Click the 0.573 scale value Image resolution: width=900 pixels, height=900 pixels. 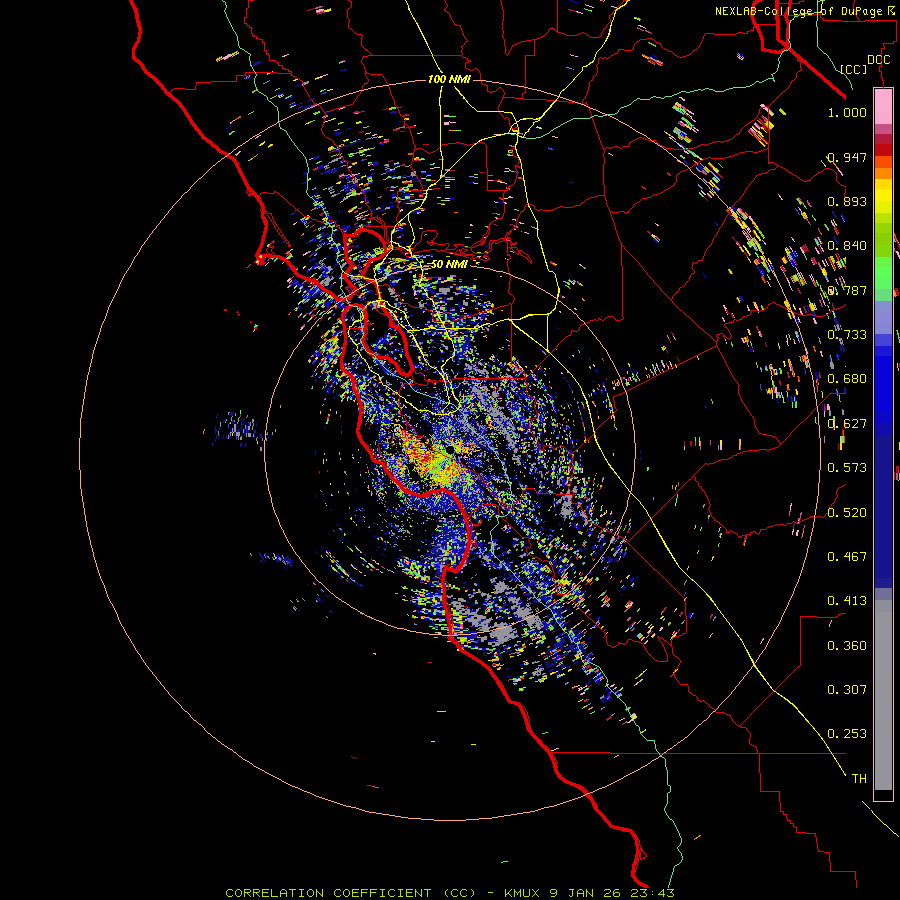click(x=847, y=468)
